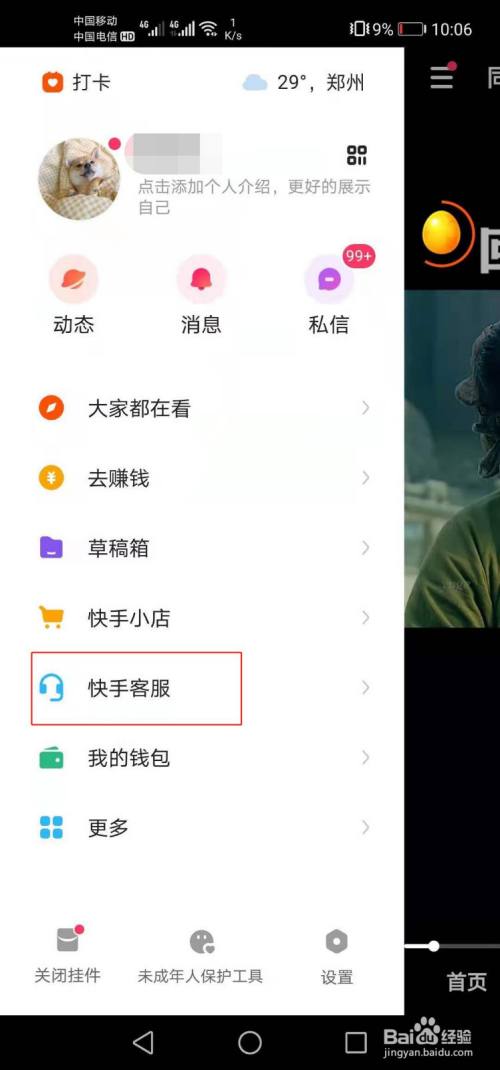Viewport: 500px width, 1070px height.
Task: Tap the dog profile avatar
Action: coord(79,179)
